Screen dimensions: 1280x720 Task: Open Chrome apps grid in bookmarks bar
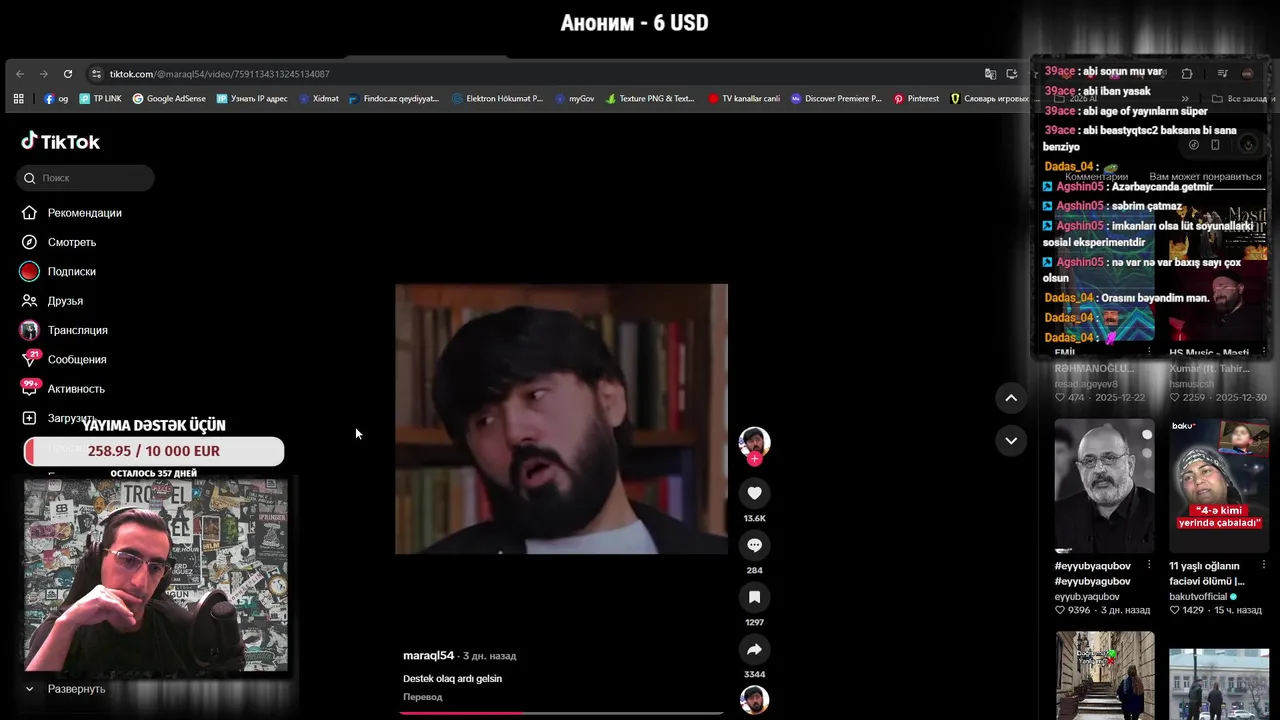point(18,99)
